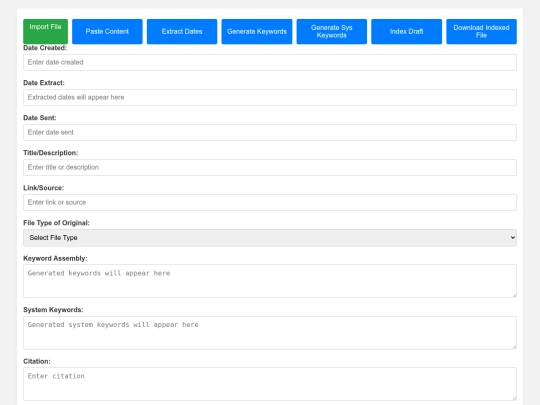
Task: Click the Keyword Assembly text area
Action: 270,281
